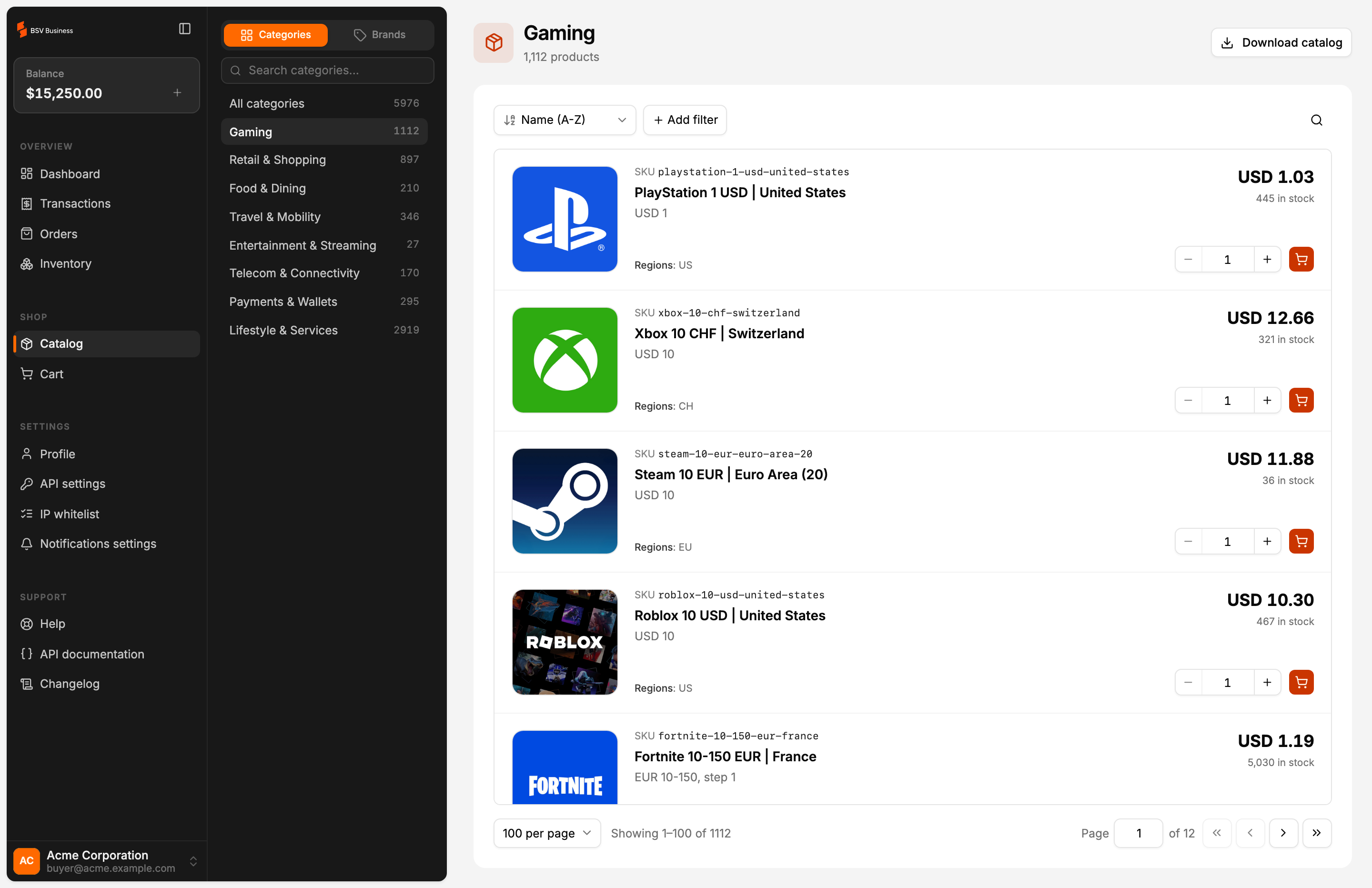Open Transactions in the sidebar
1372x888 pixels.
pos(106,203)
